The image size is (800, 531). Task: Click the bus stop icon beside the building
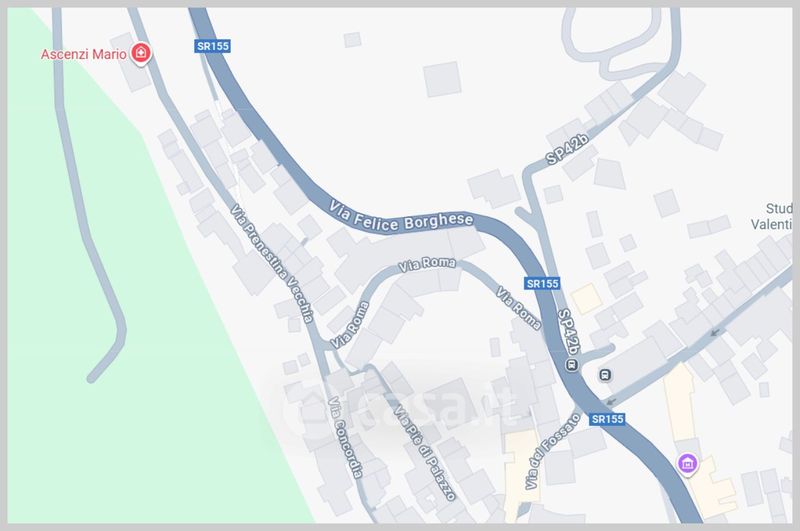(x=605, y=375)
